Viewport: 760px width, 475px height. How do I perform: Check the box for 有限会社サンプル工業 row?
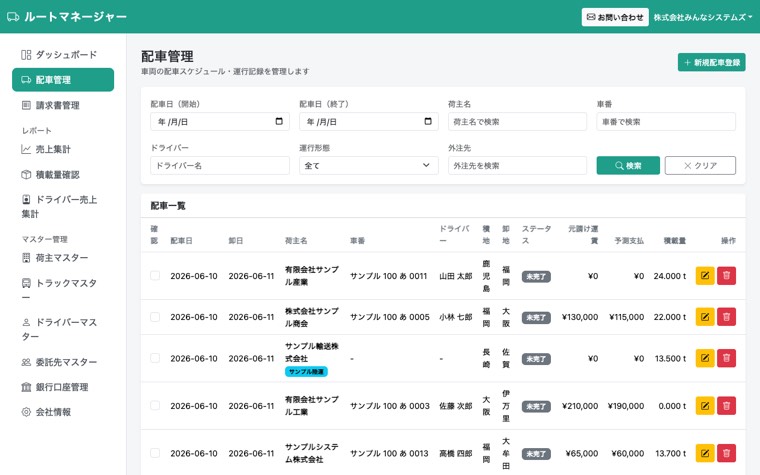(155, 405)
